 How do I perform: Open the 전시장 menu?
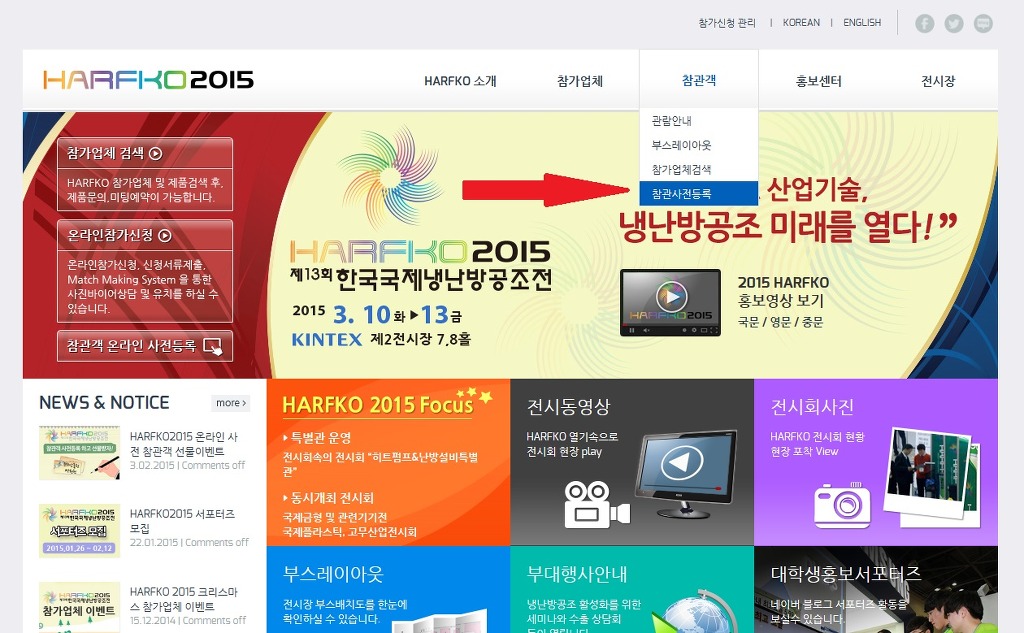pos(938,81)
